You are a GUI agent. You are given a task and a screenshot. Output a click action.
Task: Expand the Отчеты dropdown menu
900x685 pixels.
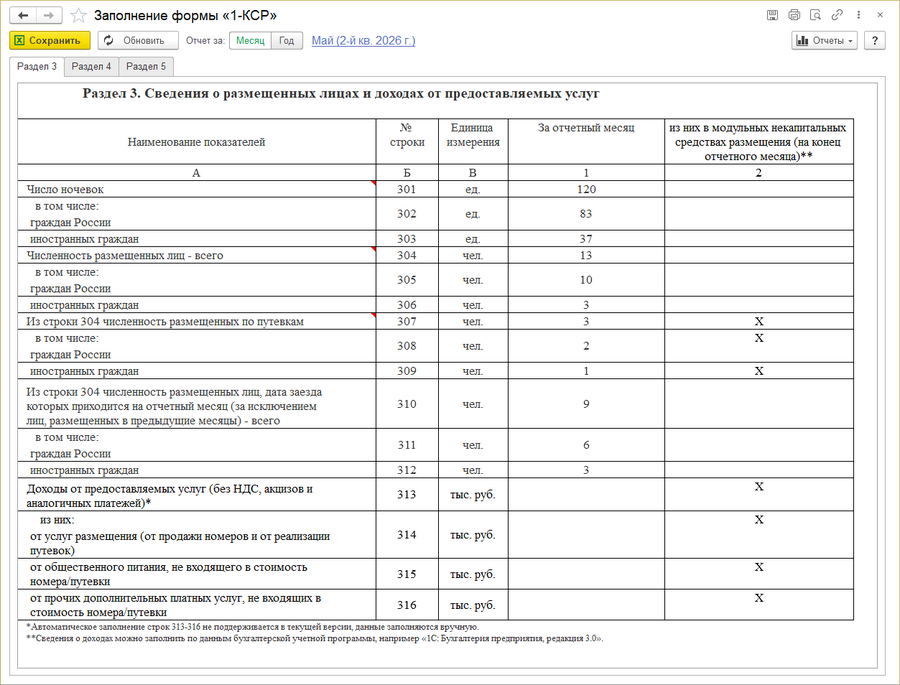pos(824,40)
